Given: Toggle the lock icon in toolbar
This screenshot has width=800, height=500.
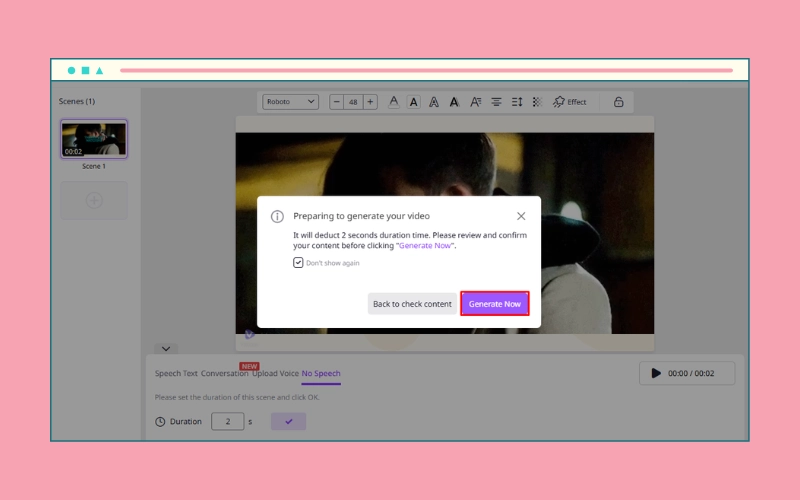Looking at the screenshot, I should click(x=618, y=102).
